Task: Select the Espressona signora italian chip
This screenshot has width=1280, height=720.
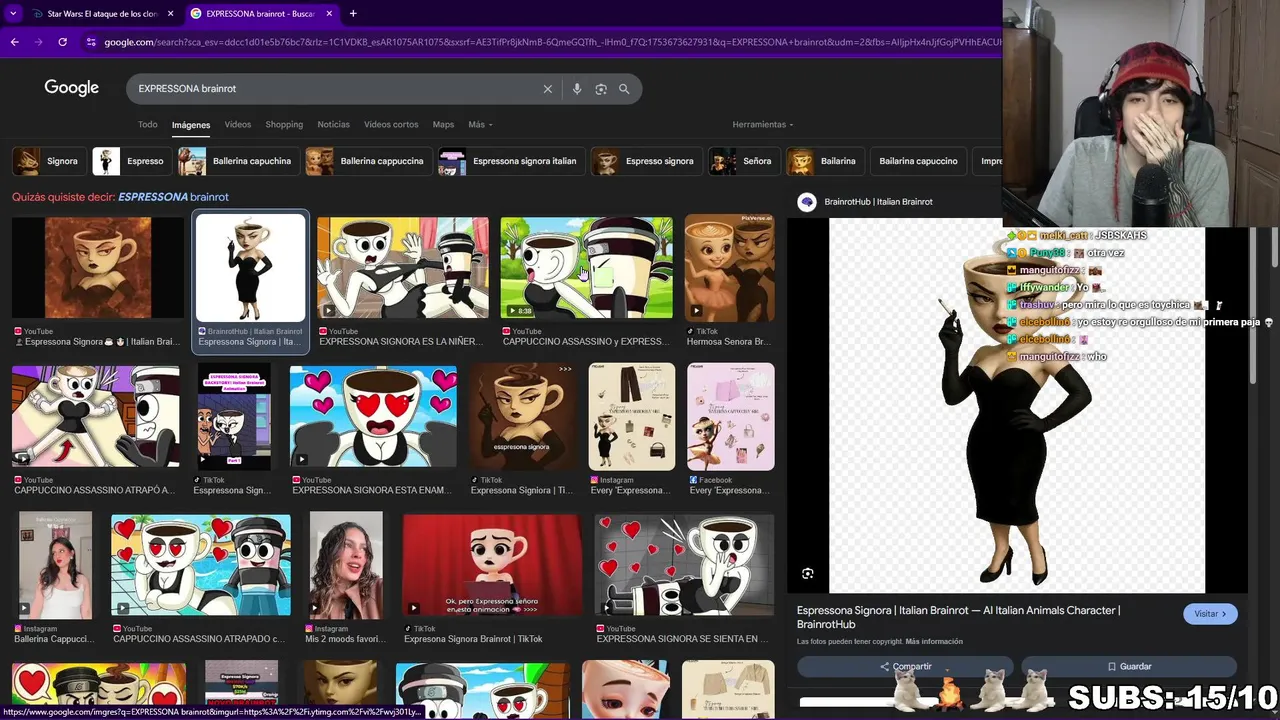Action: (510, 161)
